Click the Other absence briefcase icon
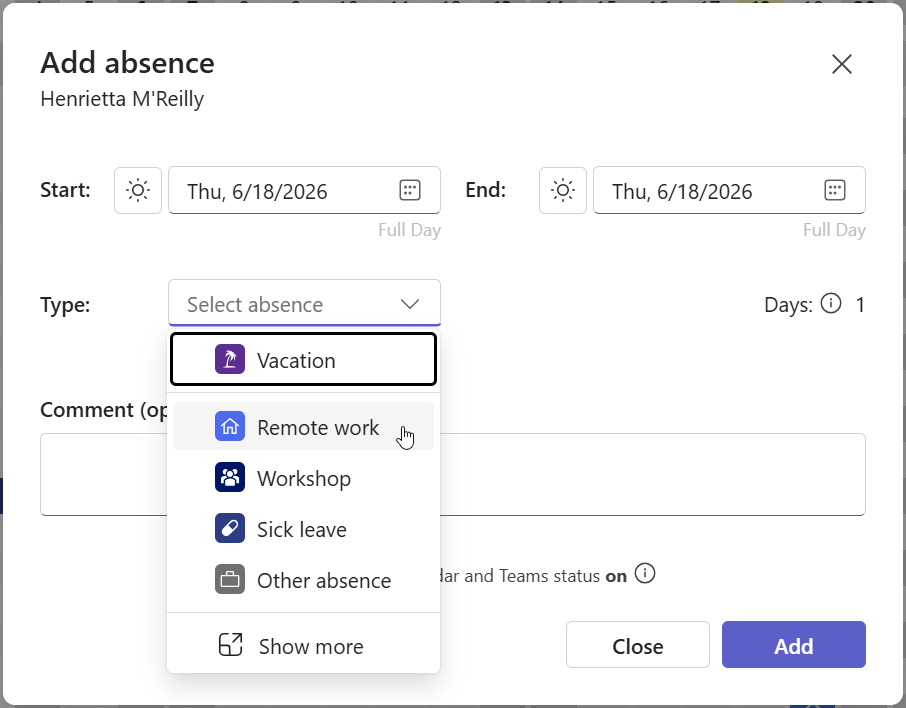 coord(230,579)
